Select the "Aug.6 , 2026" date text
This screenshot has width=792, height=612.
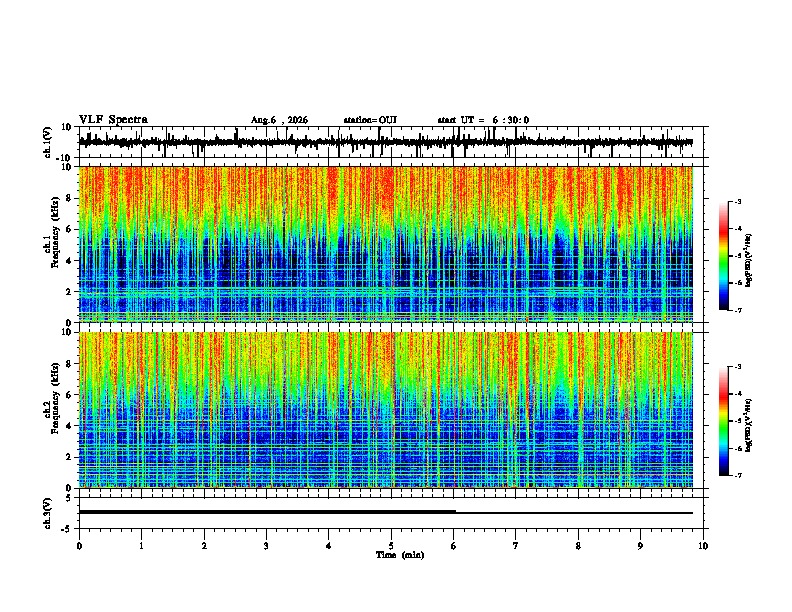tap(279, 120)
